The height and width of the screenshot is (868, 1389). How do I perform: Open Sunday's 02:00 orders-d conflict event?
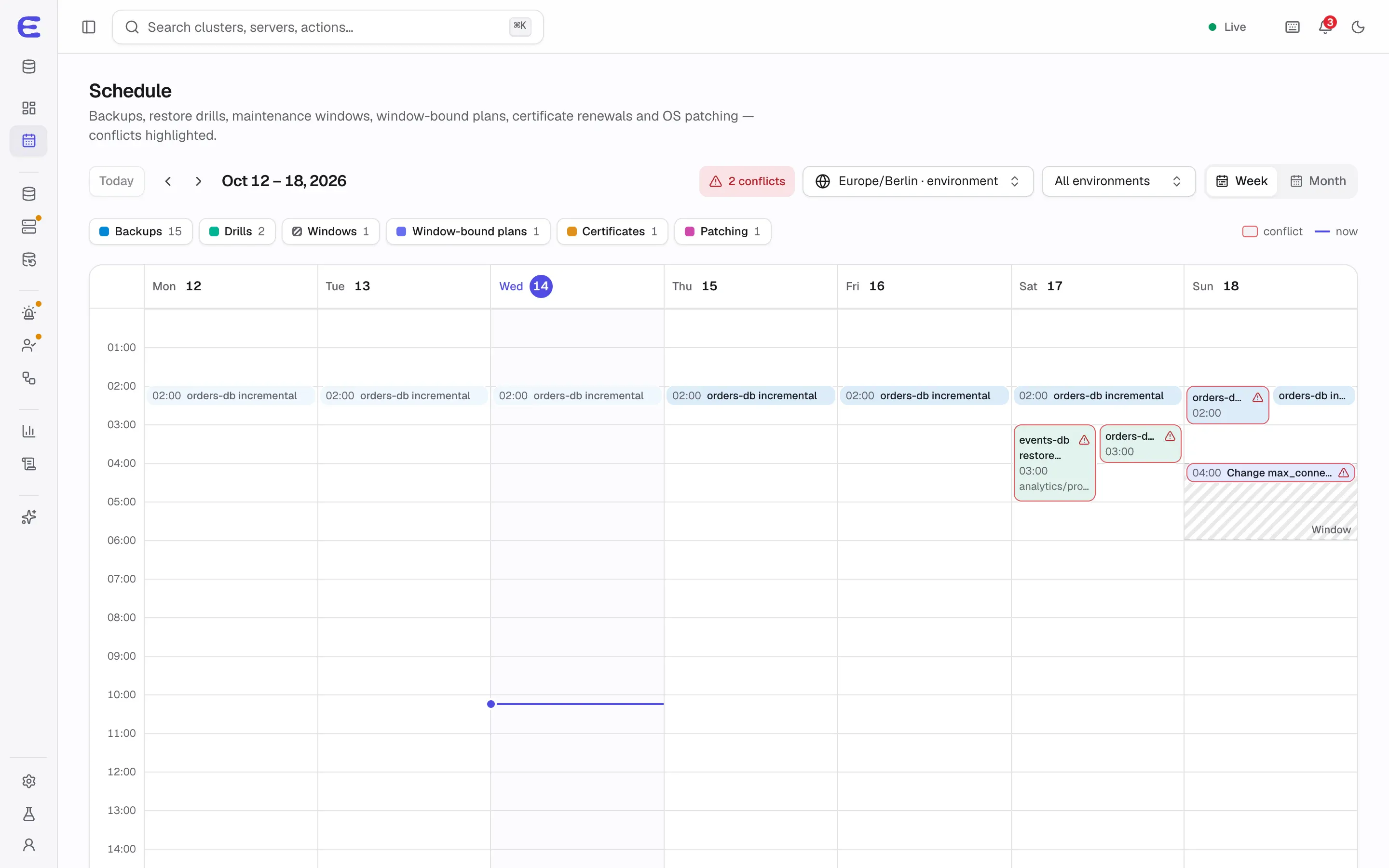click(1227, 405)
